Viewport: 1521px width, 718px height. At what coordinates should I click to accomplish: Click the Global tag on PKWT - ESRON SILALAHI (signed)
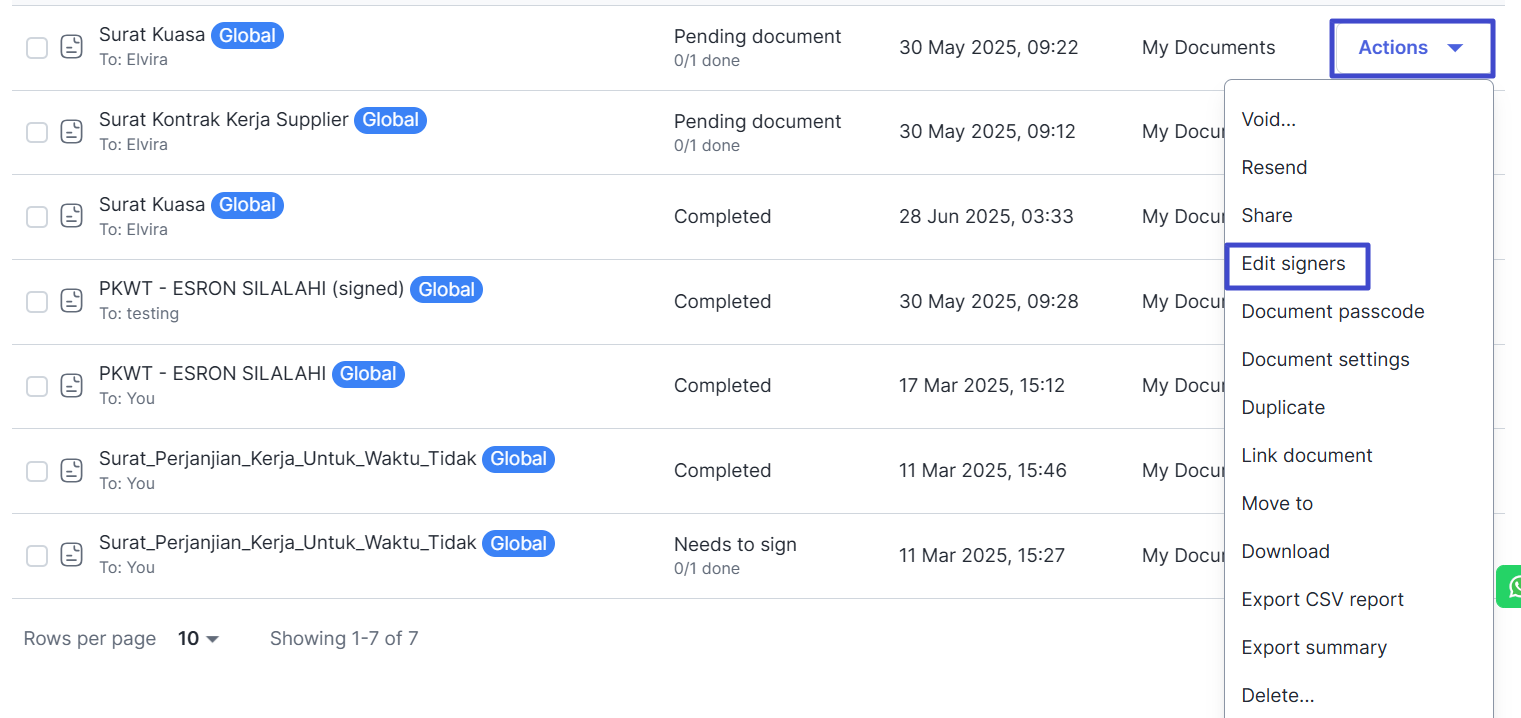[x=446, y=290]
